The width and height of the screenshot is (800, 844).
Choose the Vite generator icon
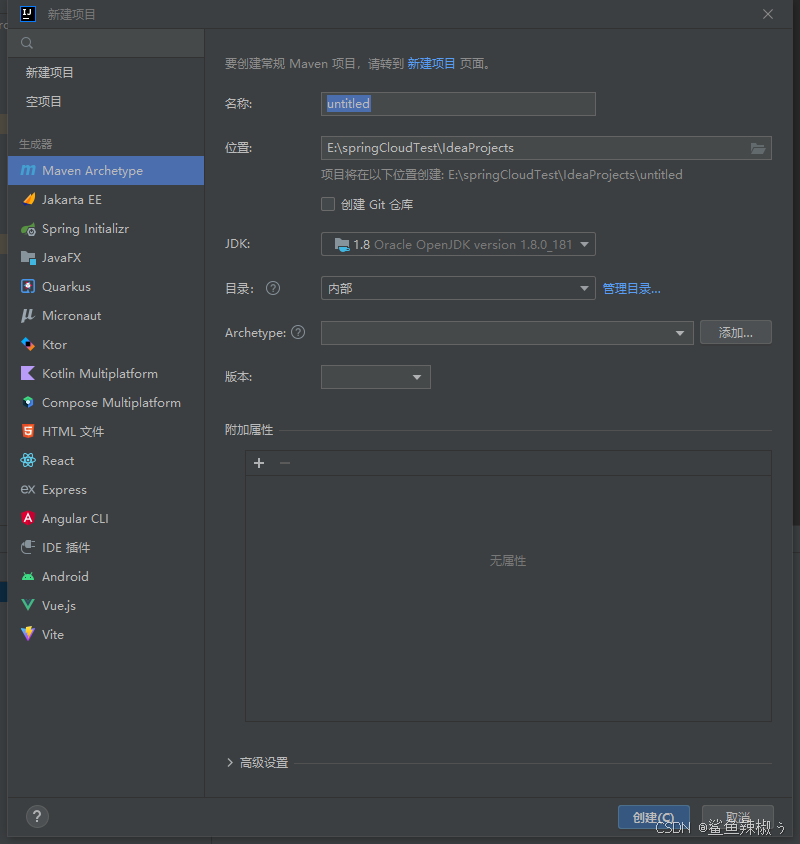pos(28,634)
